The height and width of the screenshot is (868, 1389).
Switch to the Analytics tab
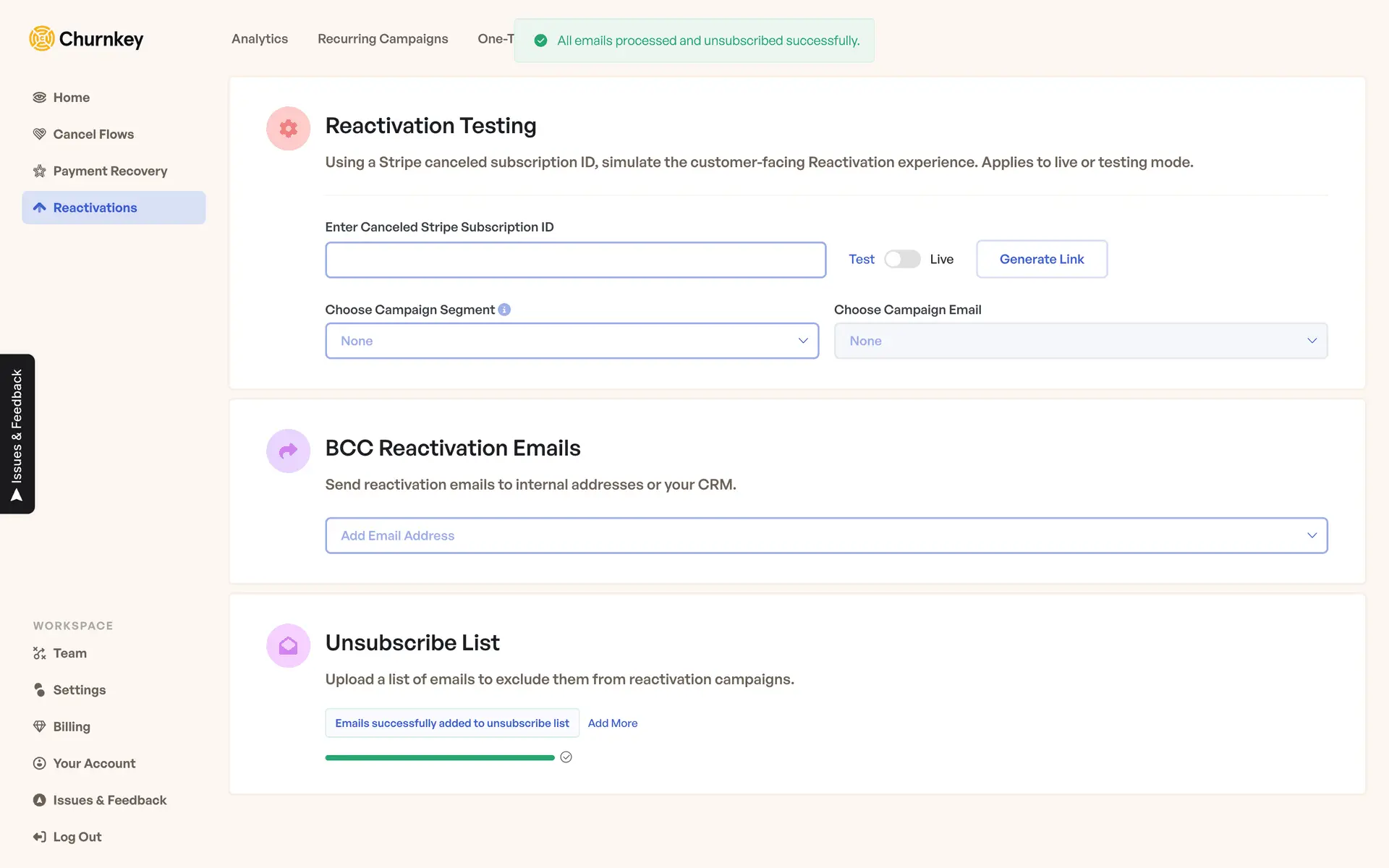260,39
